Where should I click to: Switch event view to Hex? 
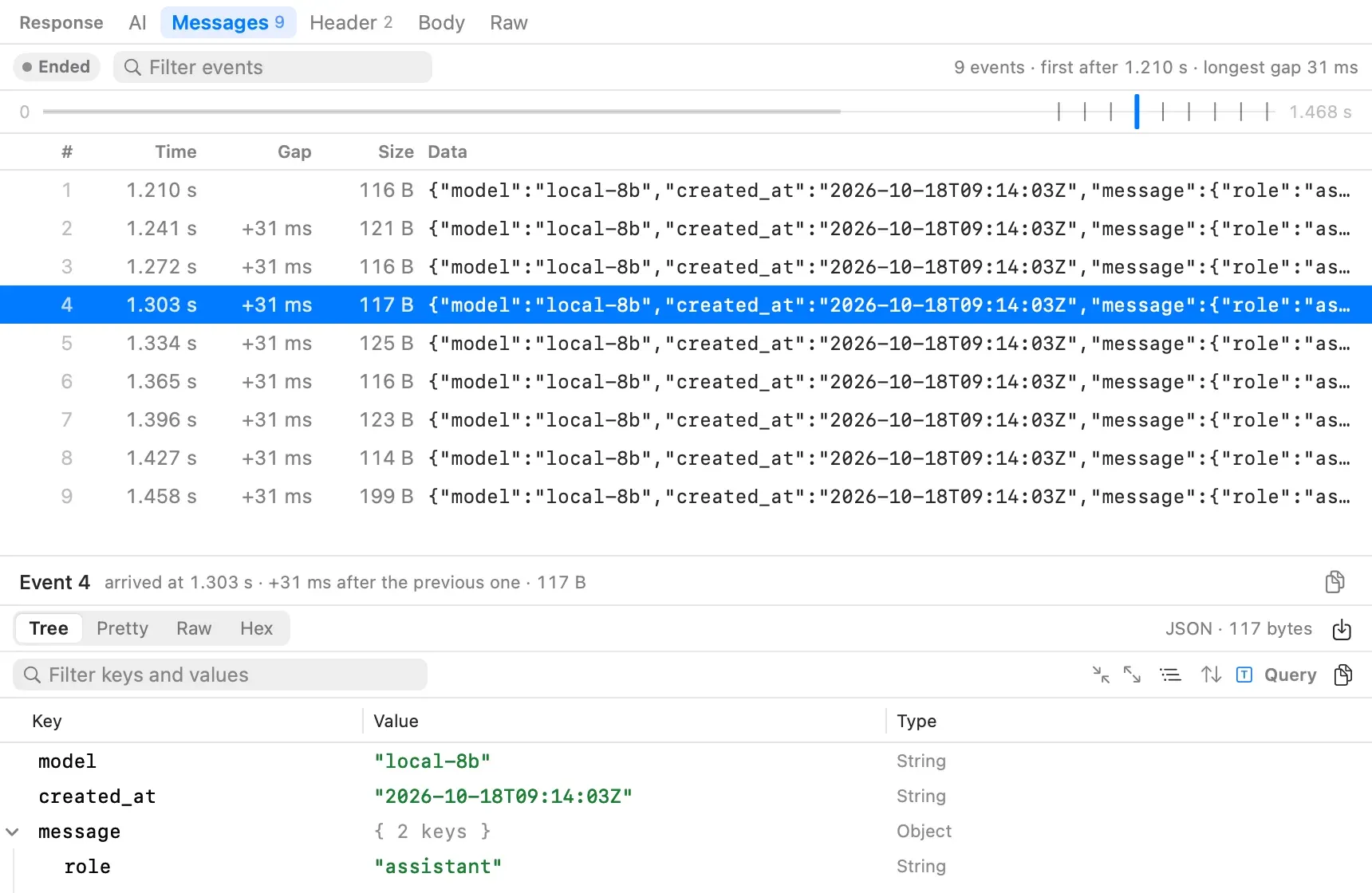256,628
